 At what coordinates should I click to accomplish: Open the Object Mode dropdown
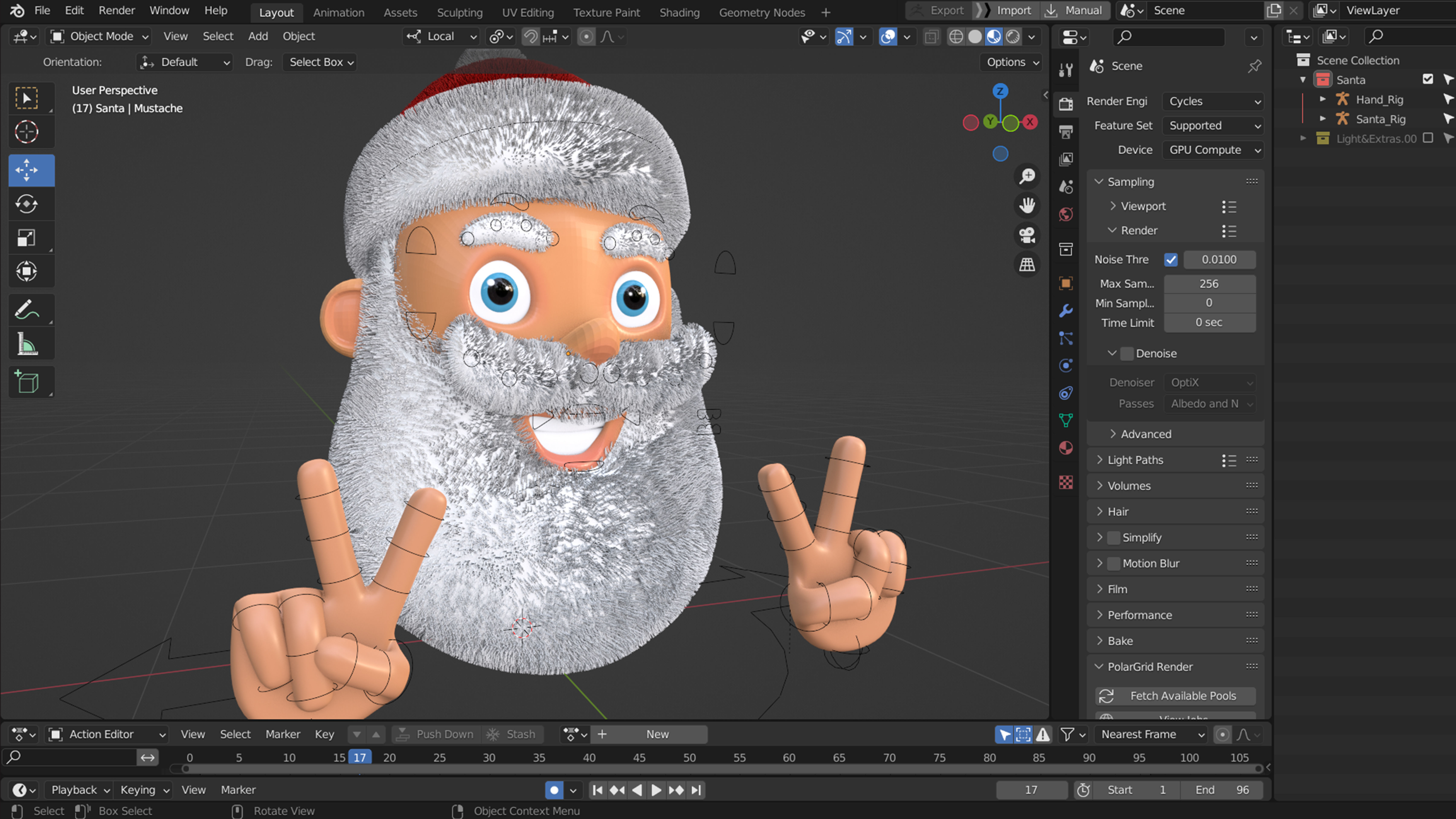[99, 37]
